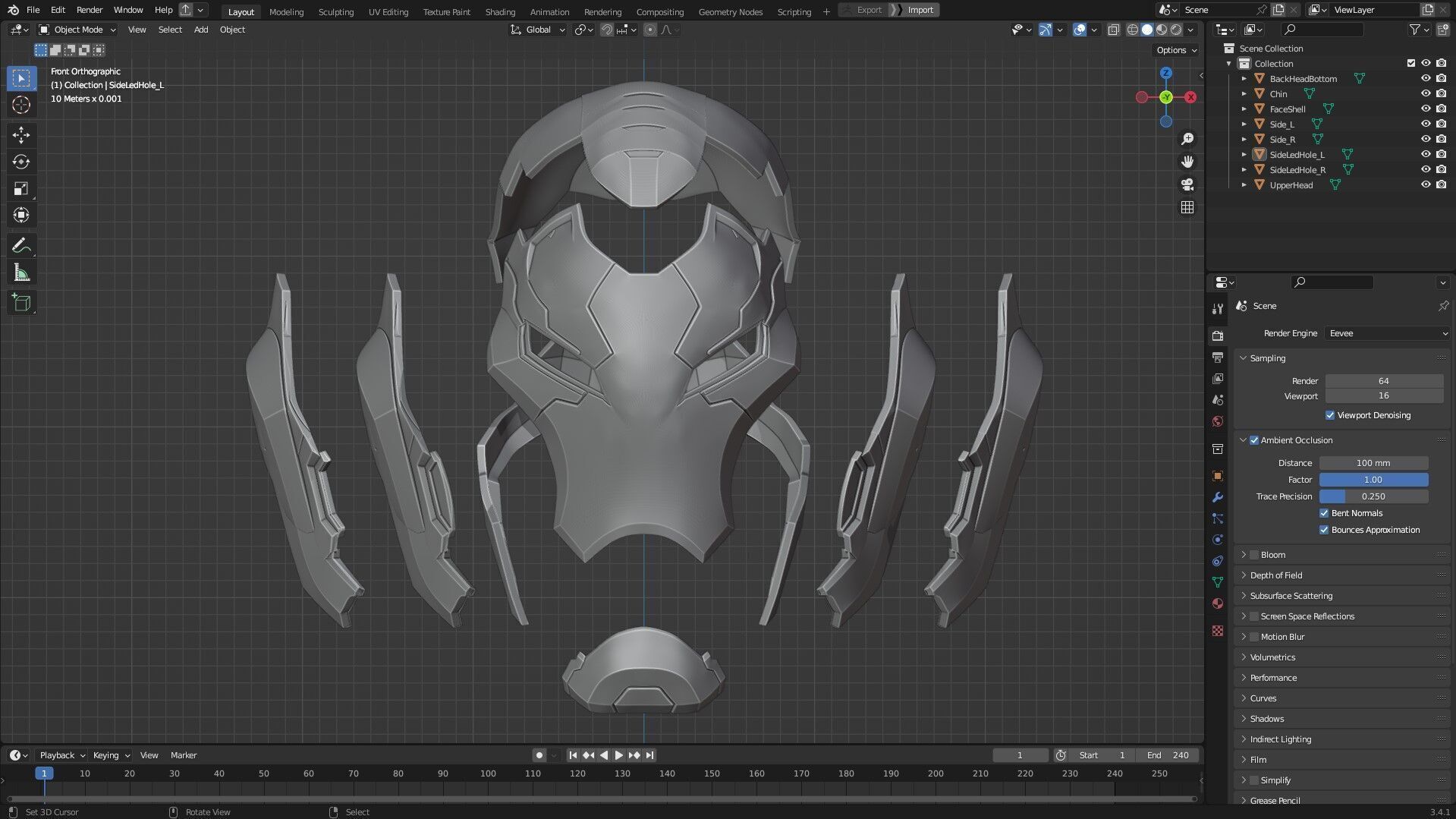This screenshot has height=819, width=1456.
Task: Switch to wireframe viewport shading
Action: click(x=1133, y=30)
